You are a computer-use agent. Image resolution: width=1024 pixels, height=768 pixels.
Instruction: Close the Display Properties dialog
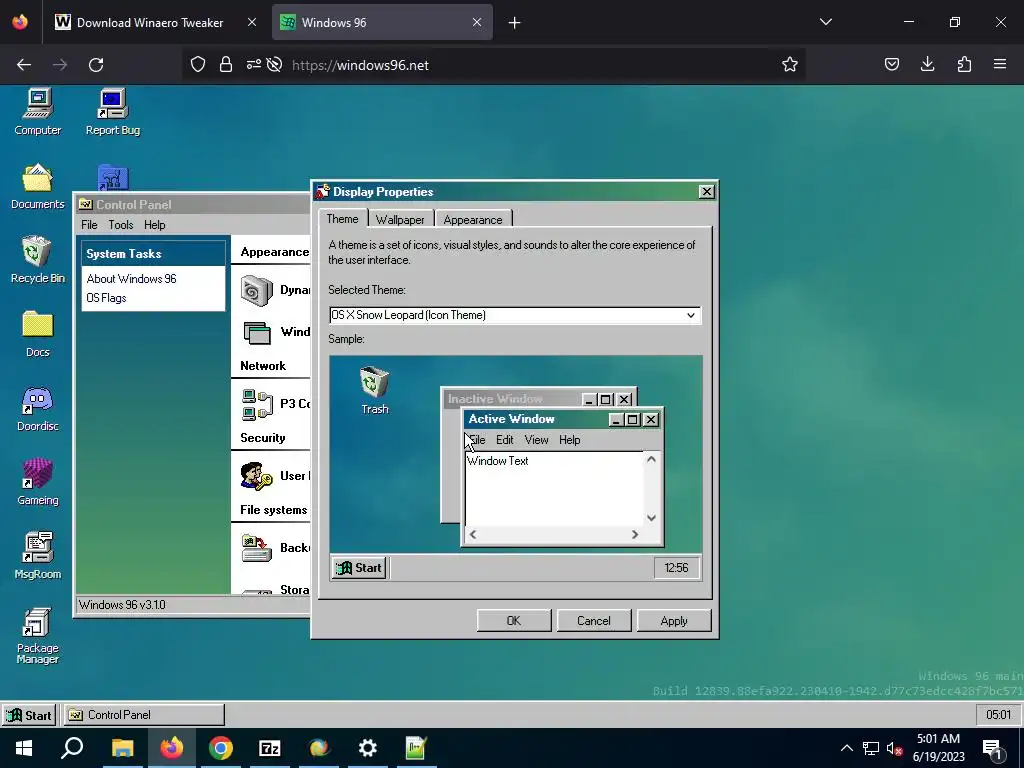click(x=707, y=191)
